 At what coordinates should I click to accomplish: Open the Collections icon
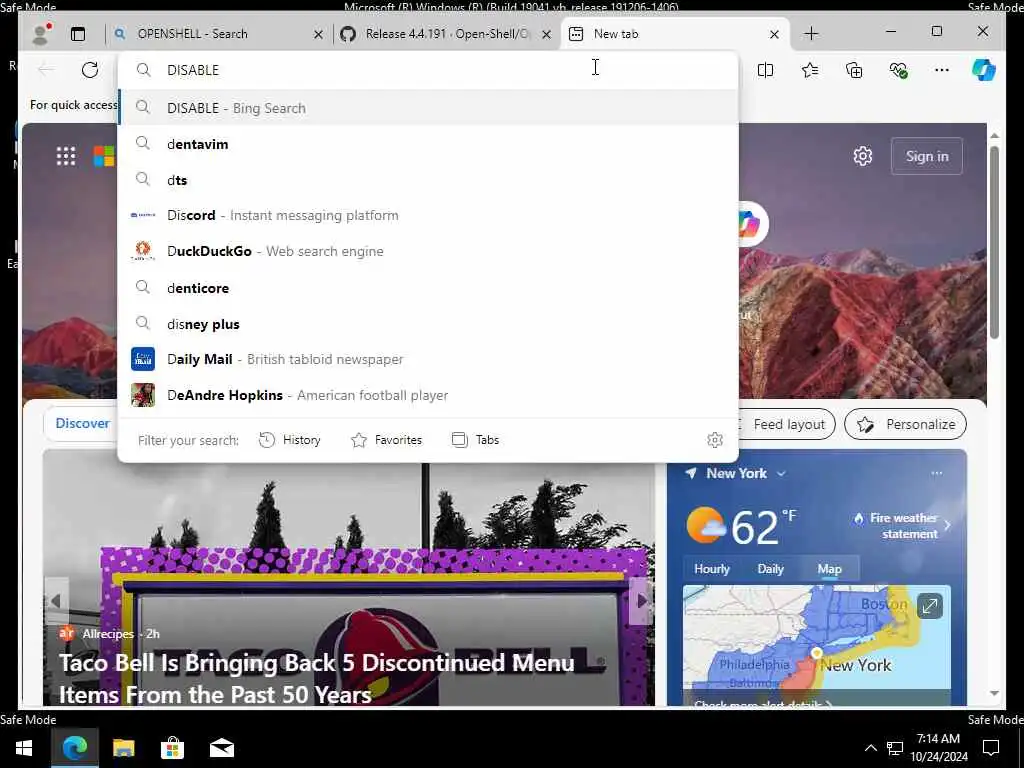(x=854, y=70)
